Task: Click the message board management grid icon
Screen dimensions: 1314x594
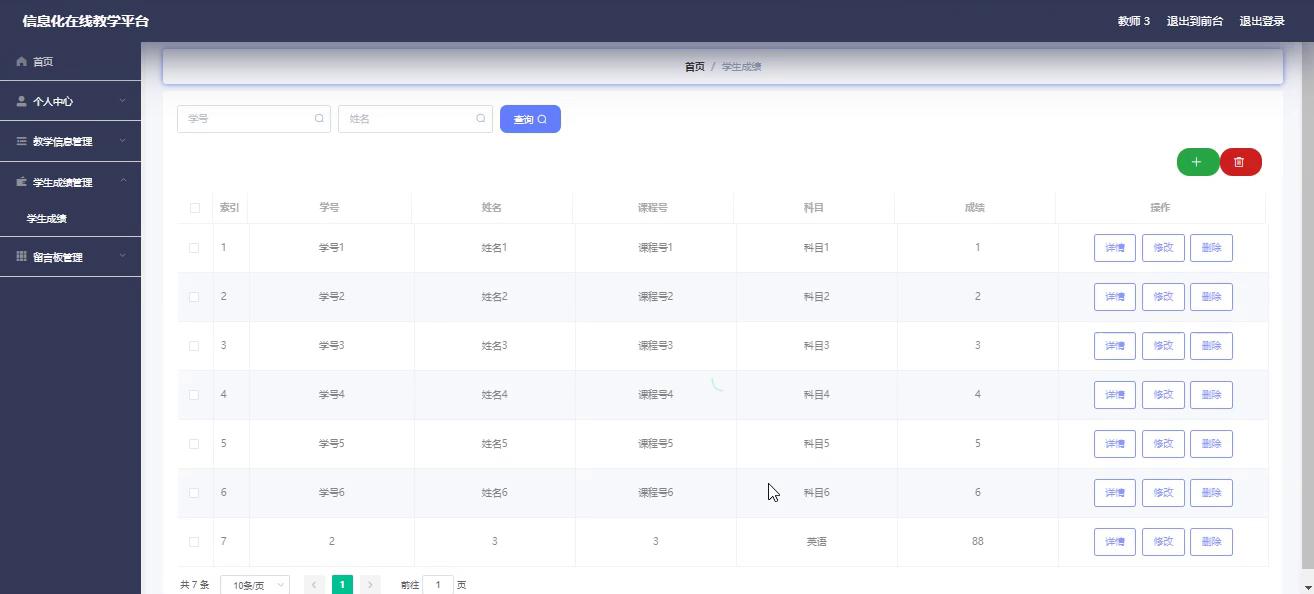Action: 22,257
